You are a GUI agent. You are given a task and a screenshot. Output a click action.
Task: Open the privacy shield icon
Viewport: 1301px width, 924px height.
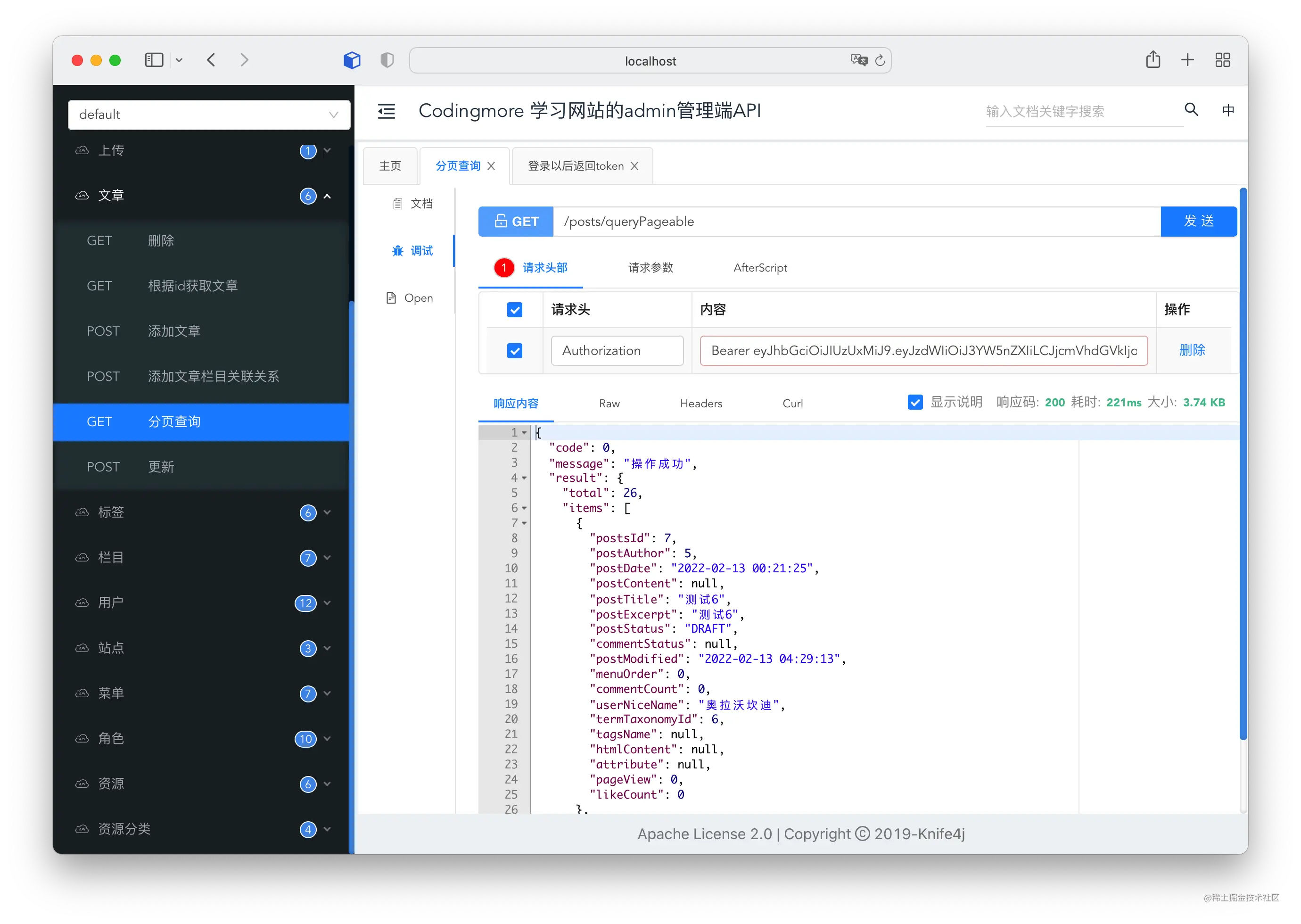[x=387, y=60]
